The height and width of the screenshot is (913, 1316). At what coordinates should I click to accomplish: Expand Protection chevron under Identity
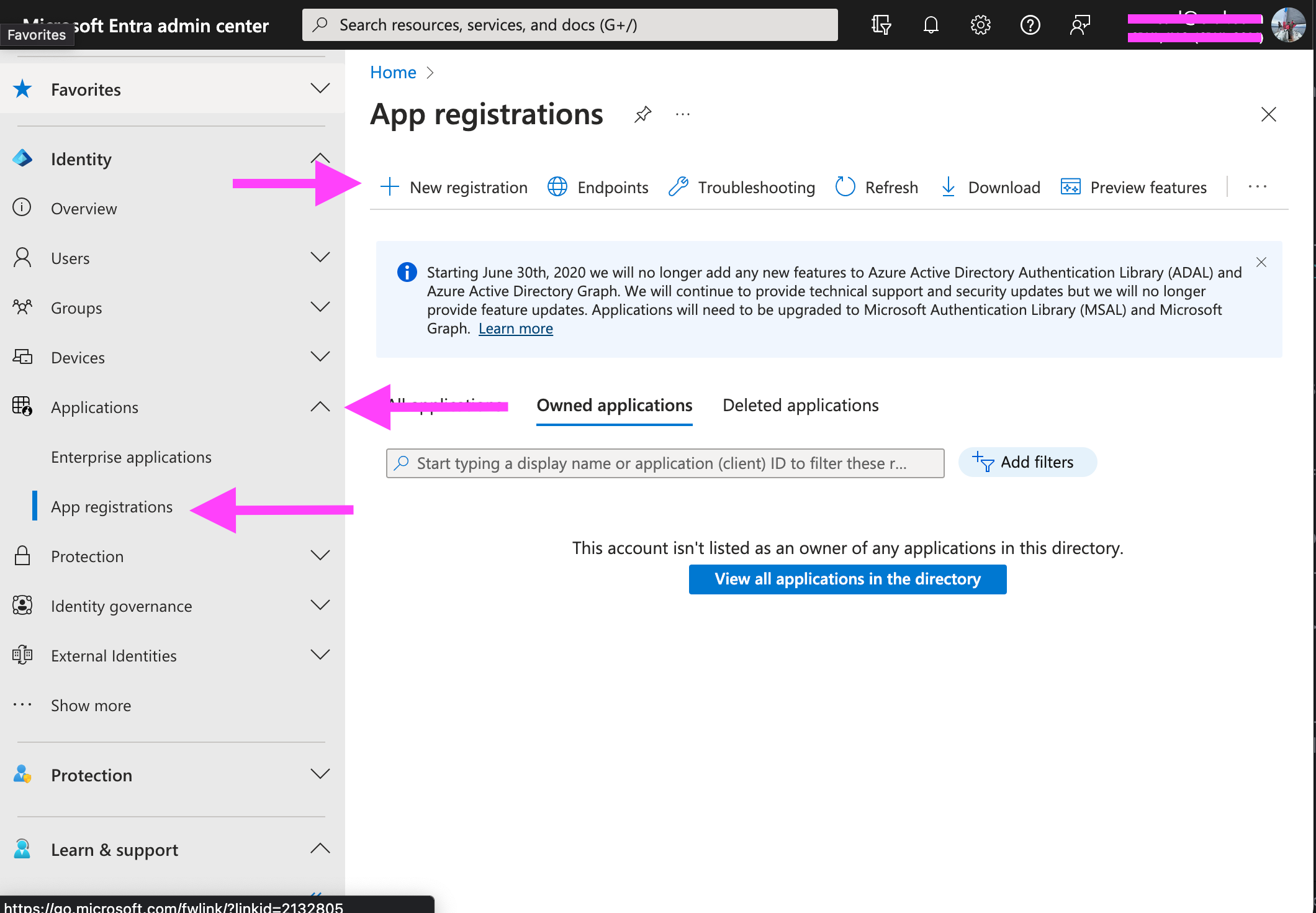(x=320, y=555)
